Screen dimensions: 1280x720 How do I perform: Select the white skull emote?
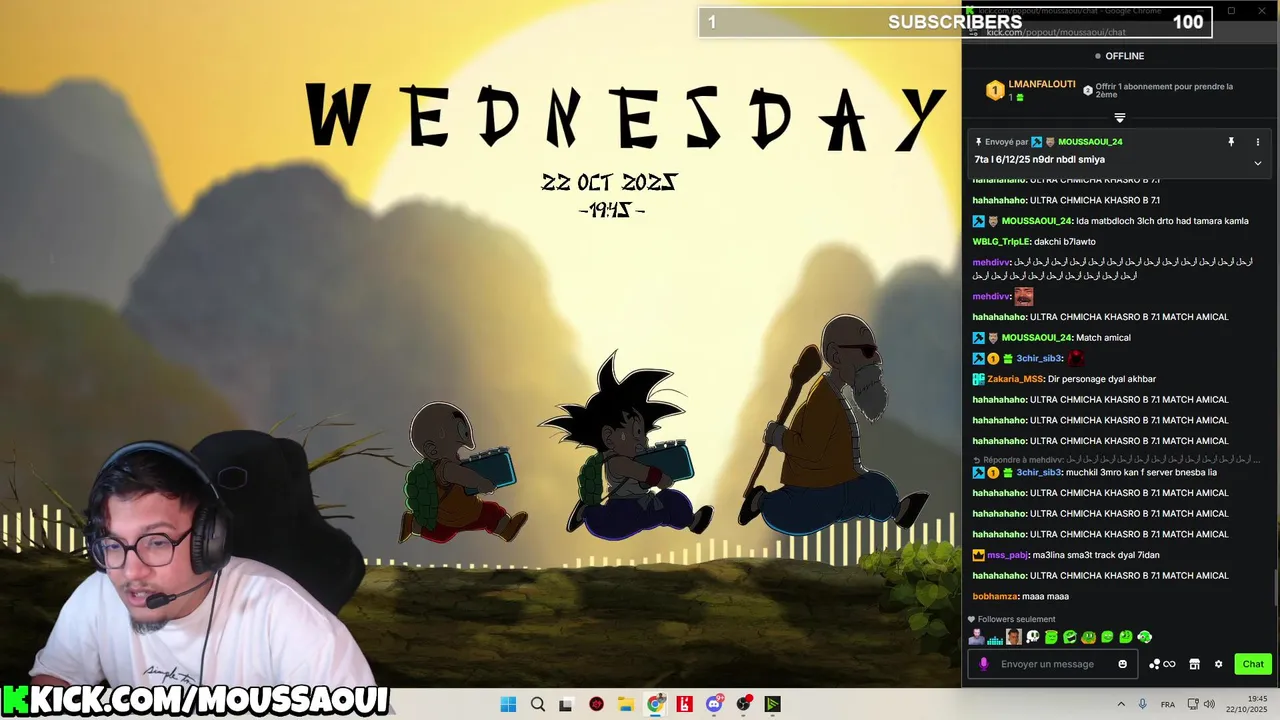1033,637
